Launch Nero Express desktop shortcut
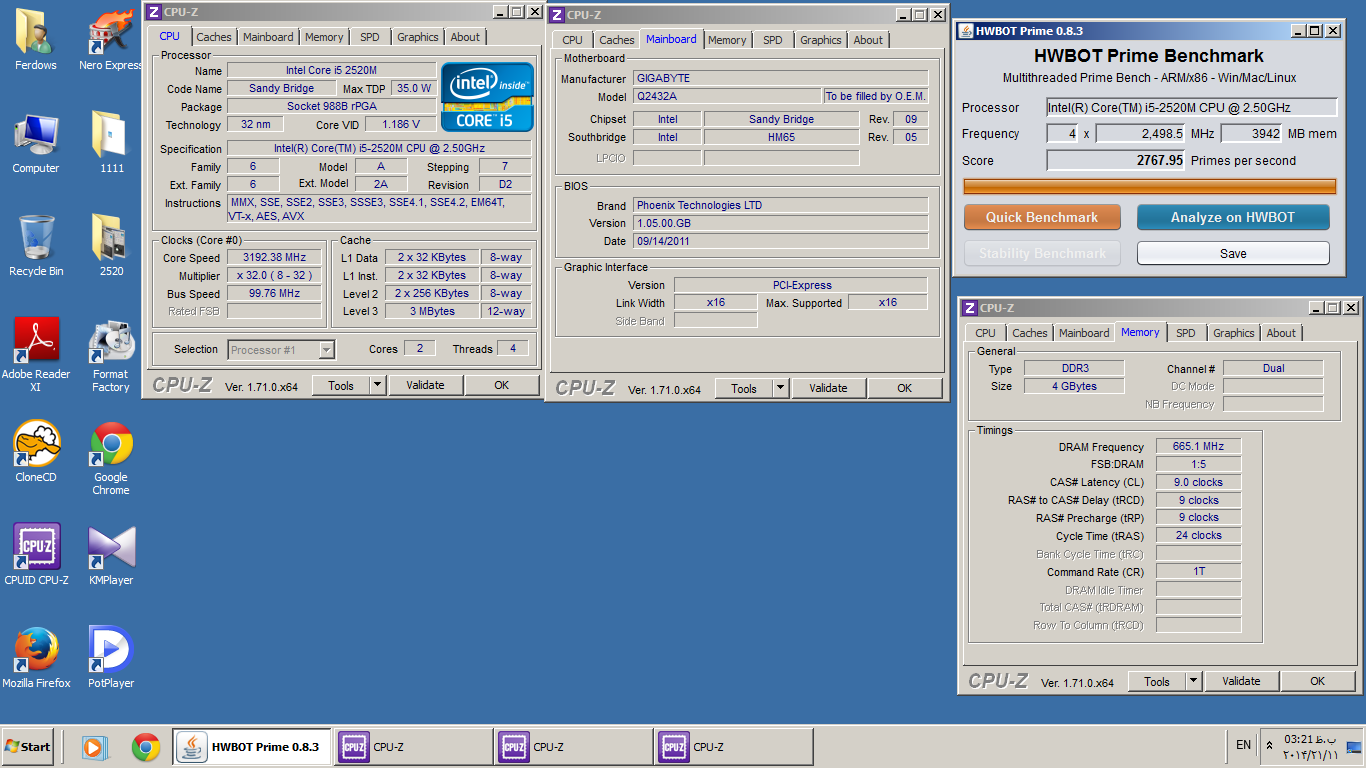The width and height of the screenshot is (1366, 768). (111, 38)
